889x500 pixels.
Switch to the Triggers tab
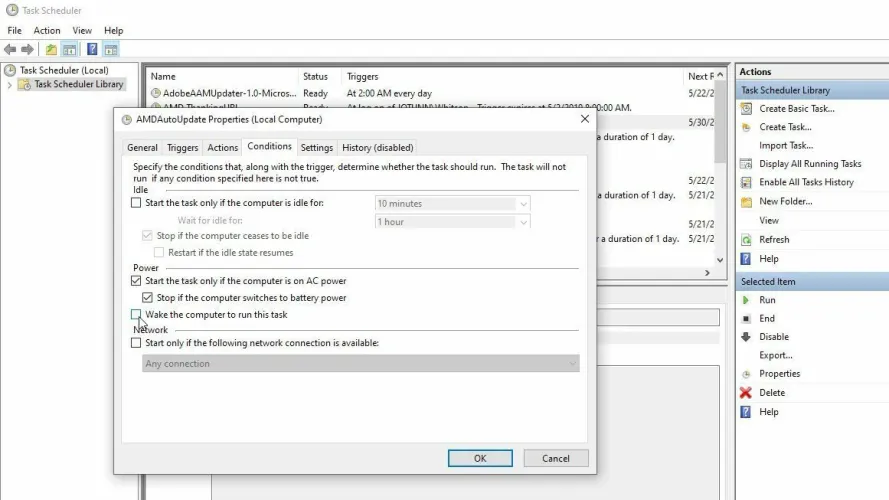click(182, 148)
